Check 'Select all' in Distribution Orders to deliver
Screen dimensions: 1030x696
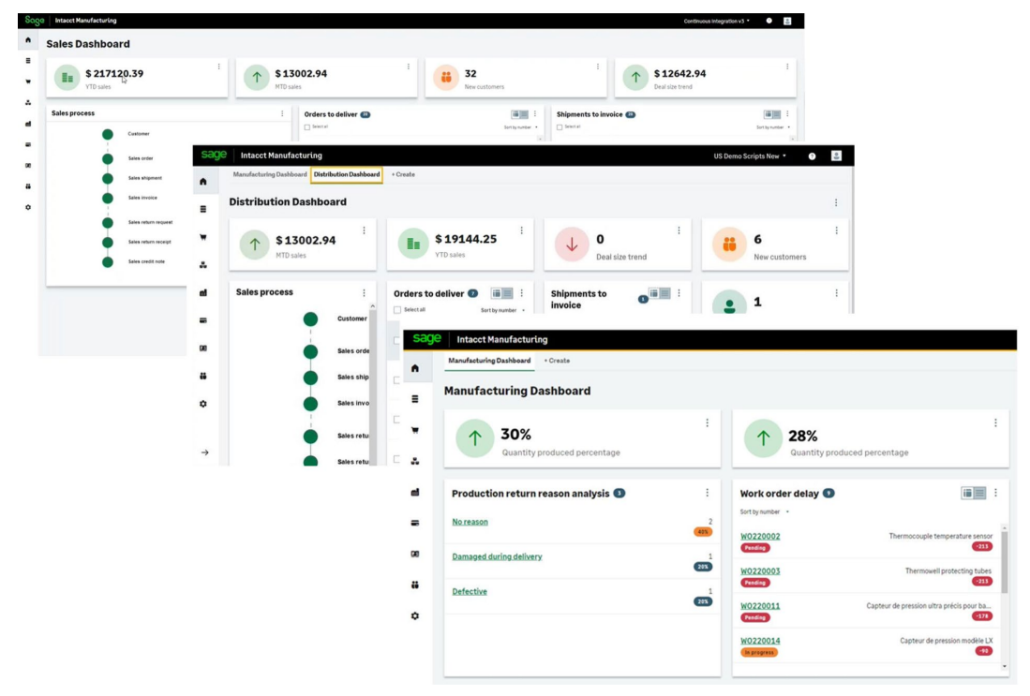pos(397,310)
